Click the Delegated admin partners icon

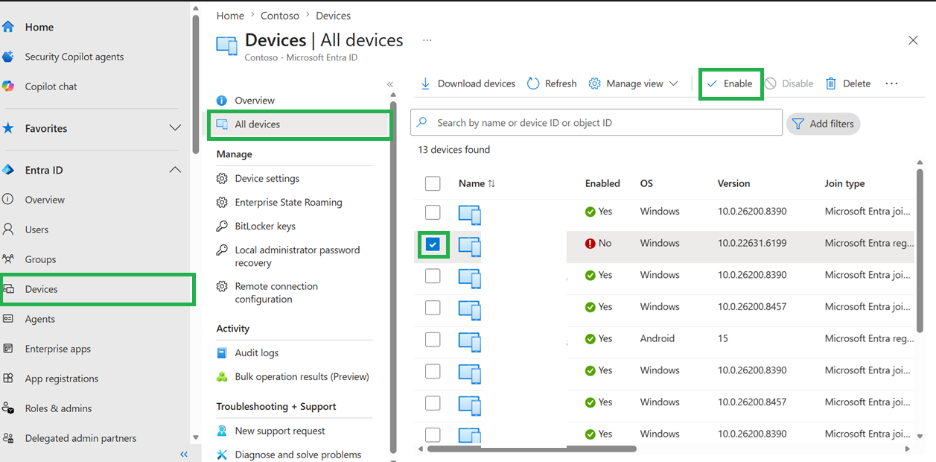(x=8, y=438)
